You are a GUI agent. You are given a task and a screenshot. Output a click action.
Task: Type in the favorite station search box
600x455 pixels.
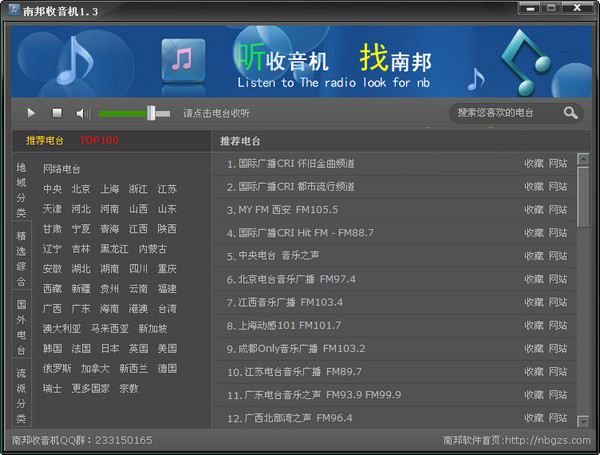[x=505, y=113]
